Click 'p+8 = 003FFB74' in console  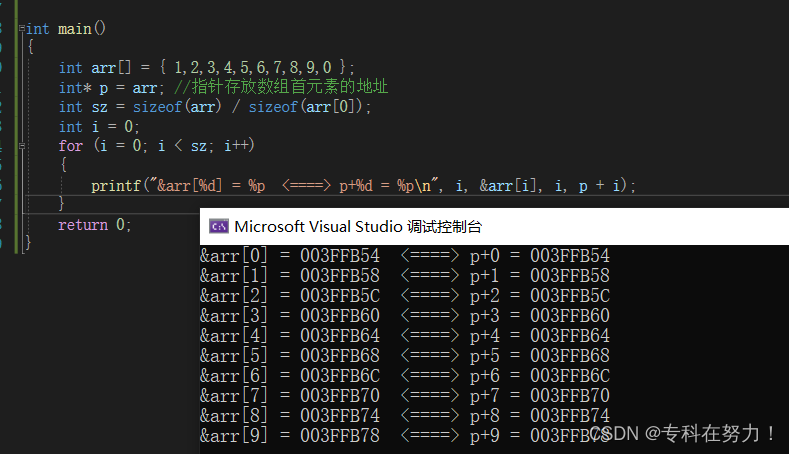coord(539,416)
